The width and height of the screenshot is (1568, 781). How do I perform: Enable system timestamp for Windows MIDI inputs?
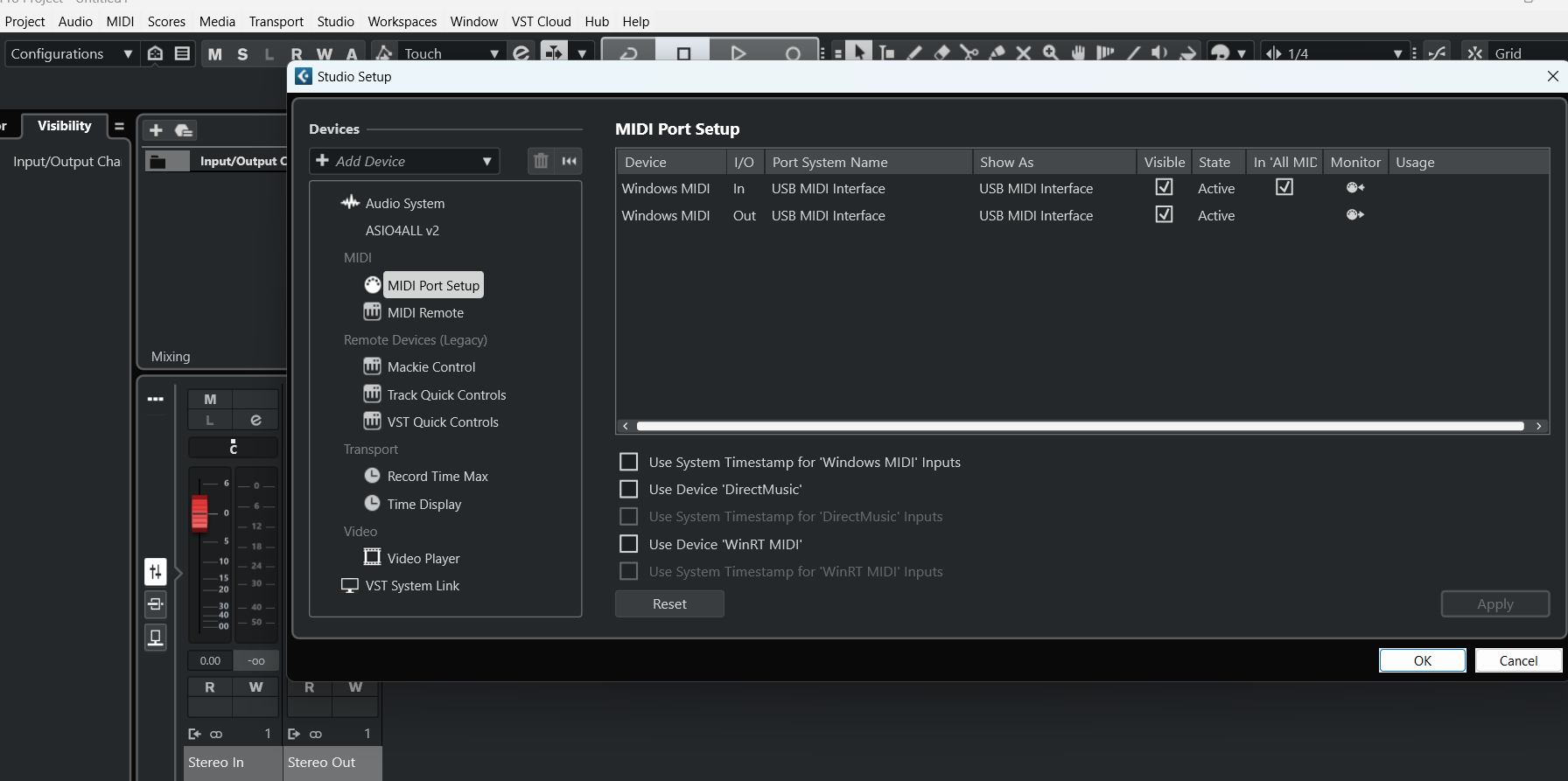[628, 462]
